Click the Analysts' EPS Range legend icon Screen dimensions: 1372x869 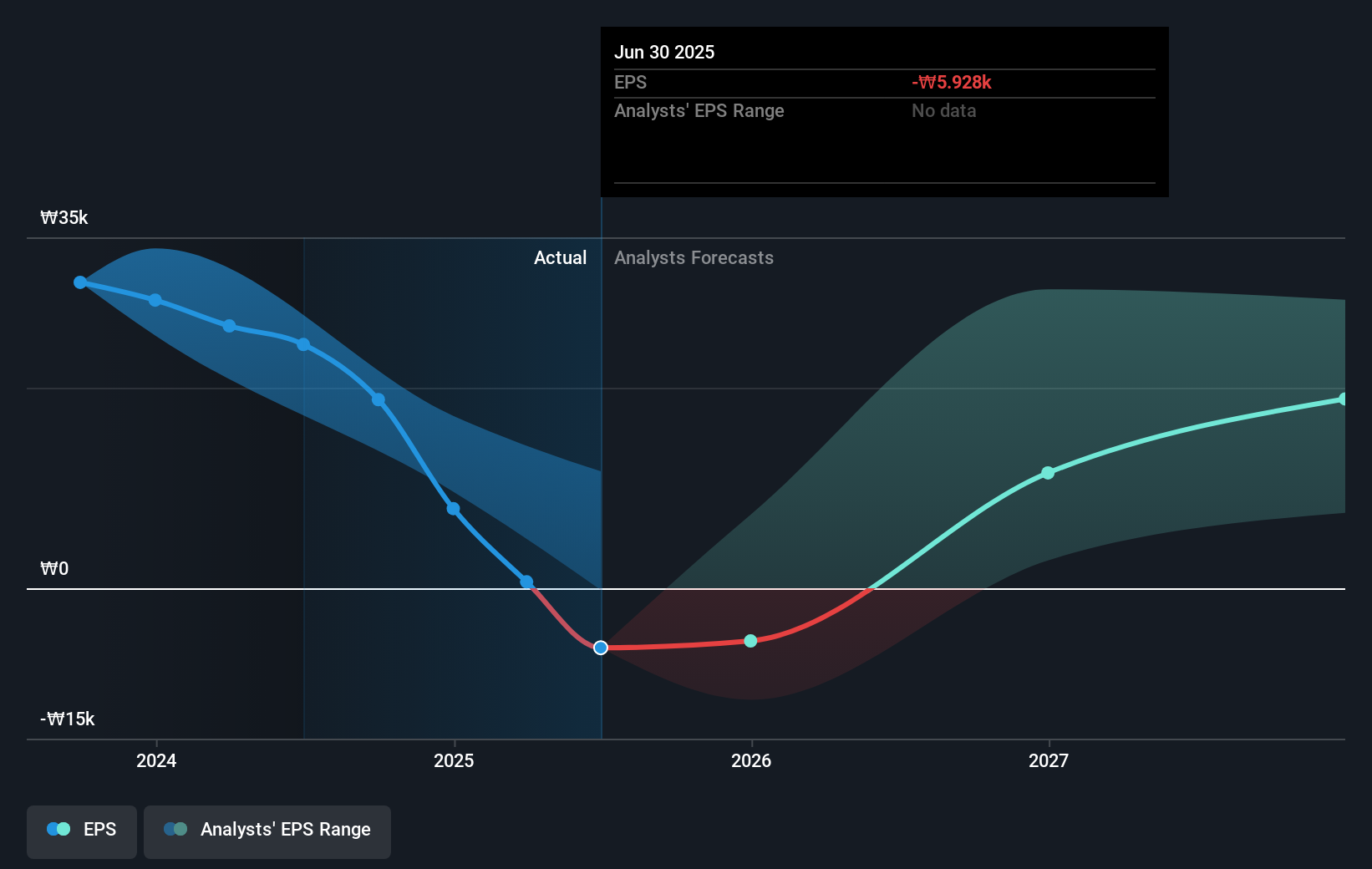[x=176, y=829]
